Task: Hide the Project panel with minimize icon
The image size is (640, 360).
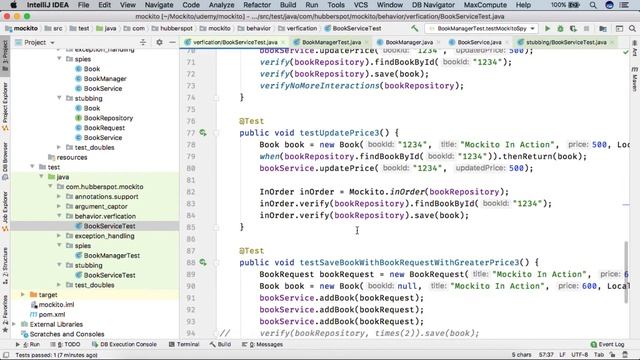Action: 172,42
